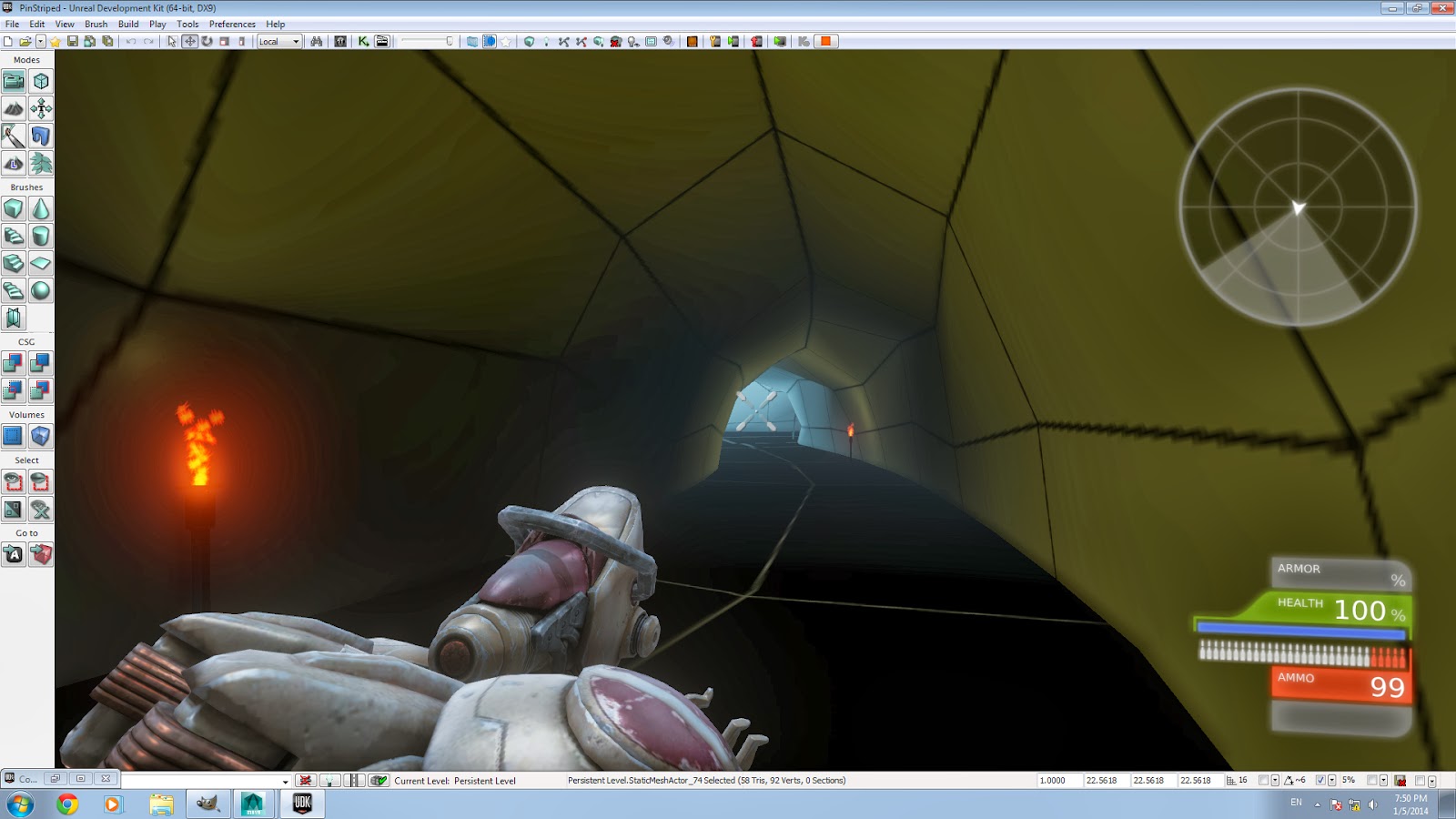Choose the Cube builder brush
This screenshot has height=819, width=1456.
click(14, 208)
